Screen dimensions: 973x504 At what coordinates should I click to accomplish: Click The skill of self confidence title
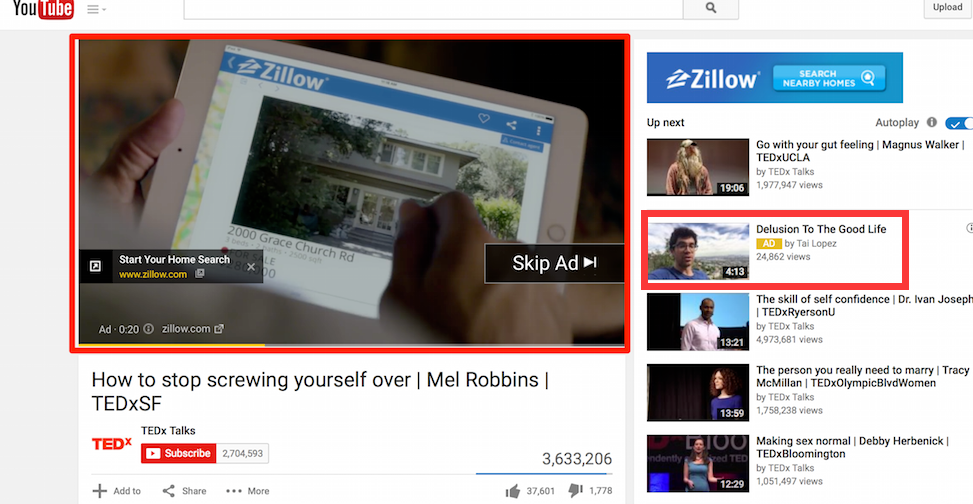tap(864, 305)
